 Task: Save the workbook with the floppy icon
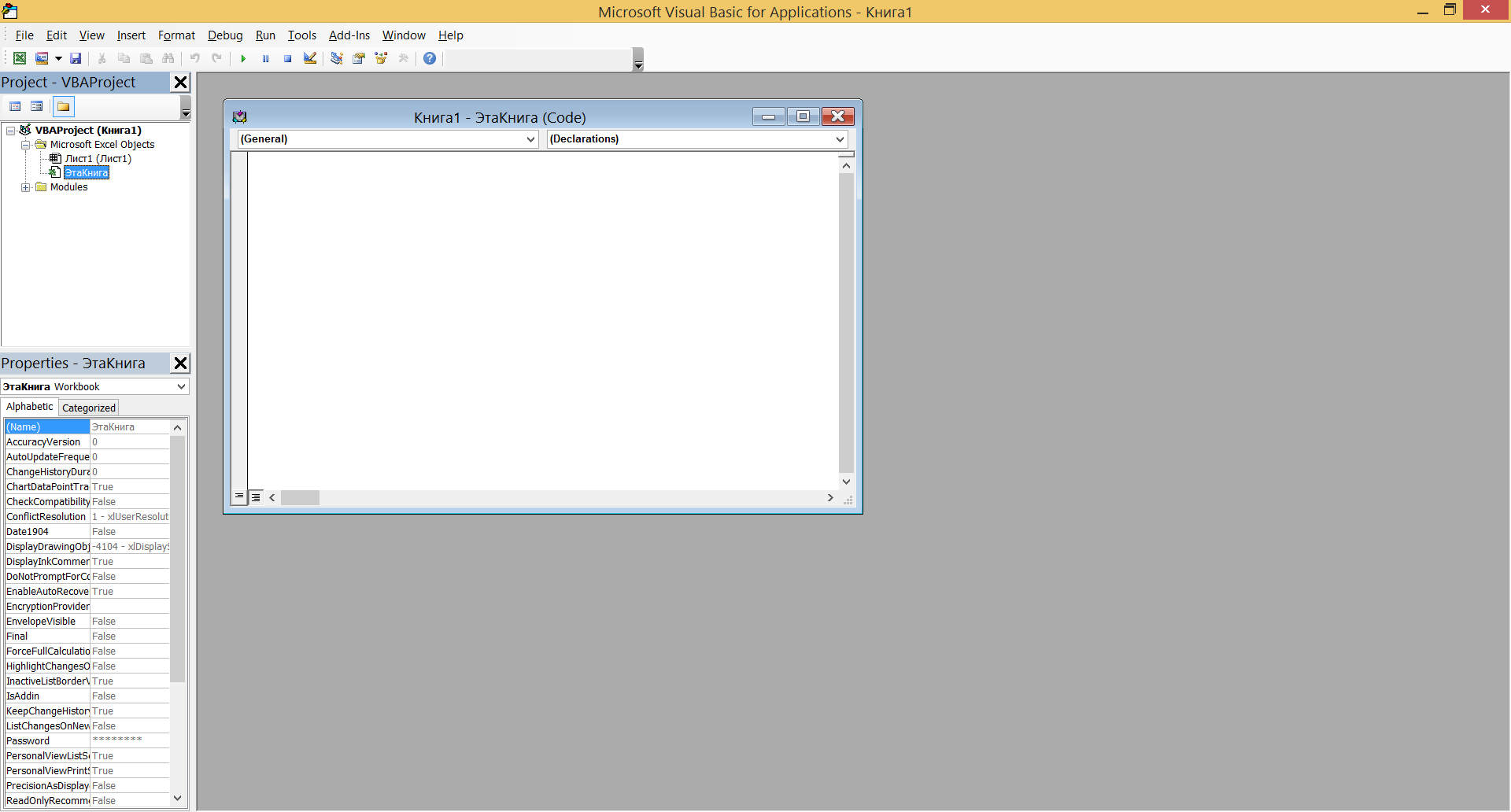point(76,58)
